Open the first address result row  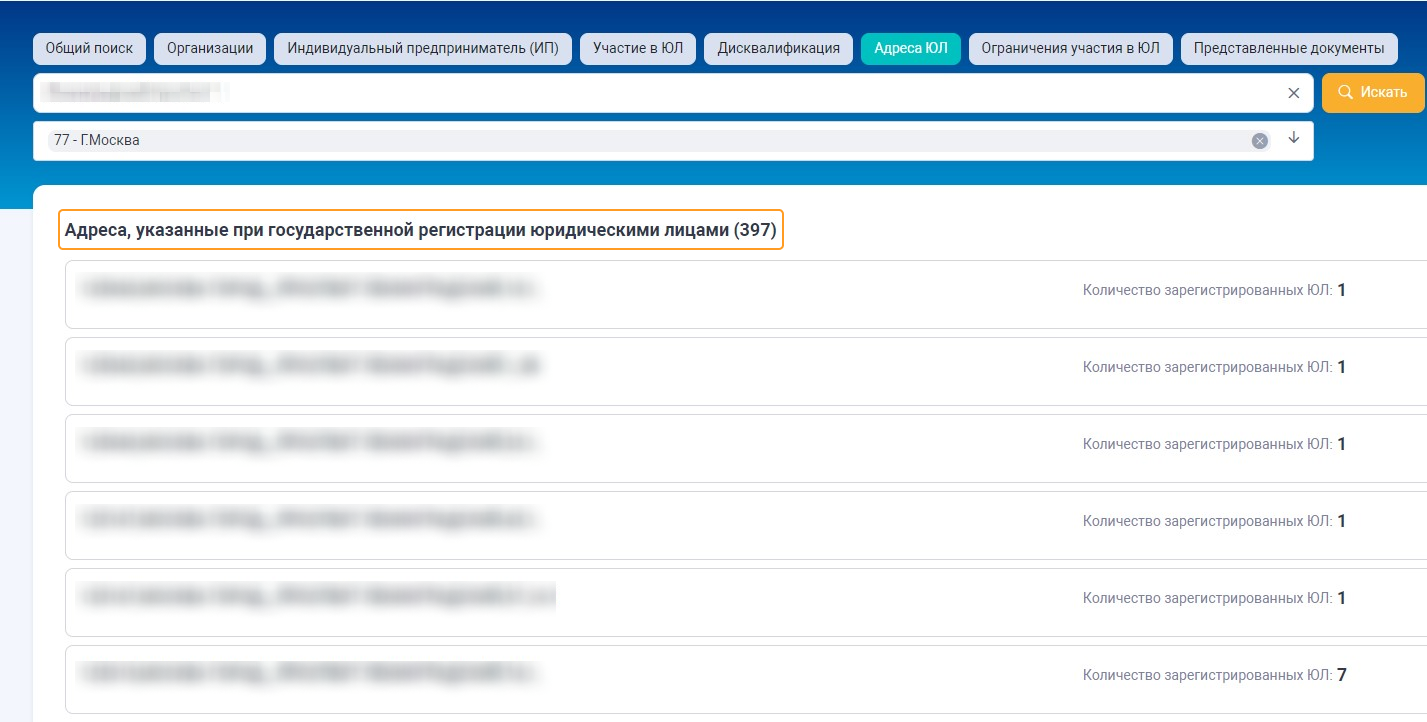[746, 294]
